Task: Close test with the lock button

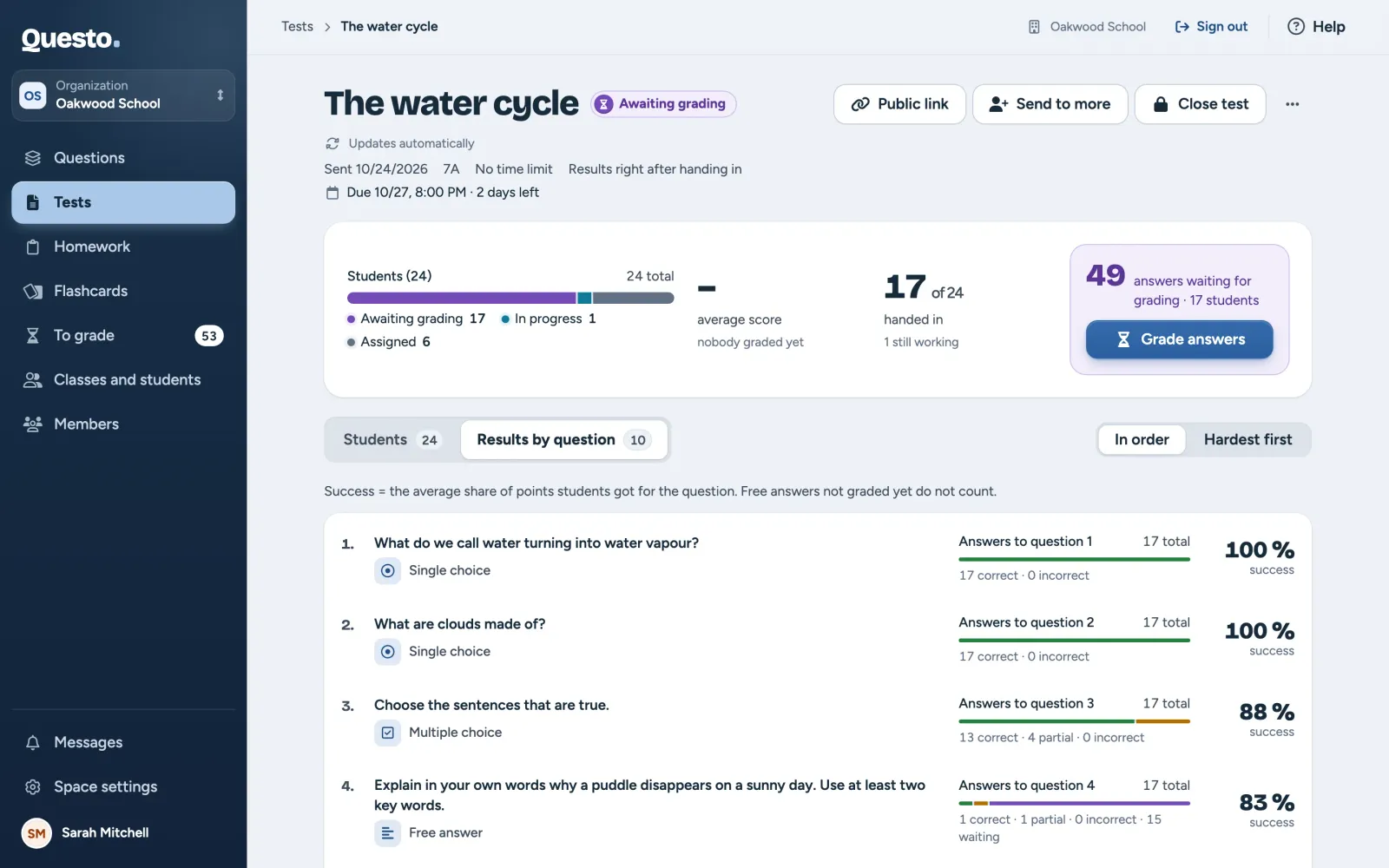Action: (x=1201, y=104)
